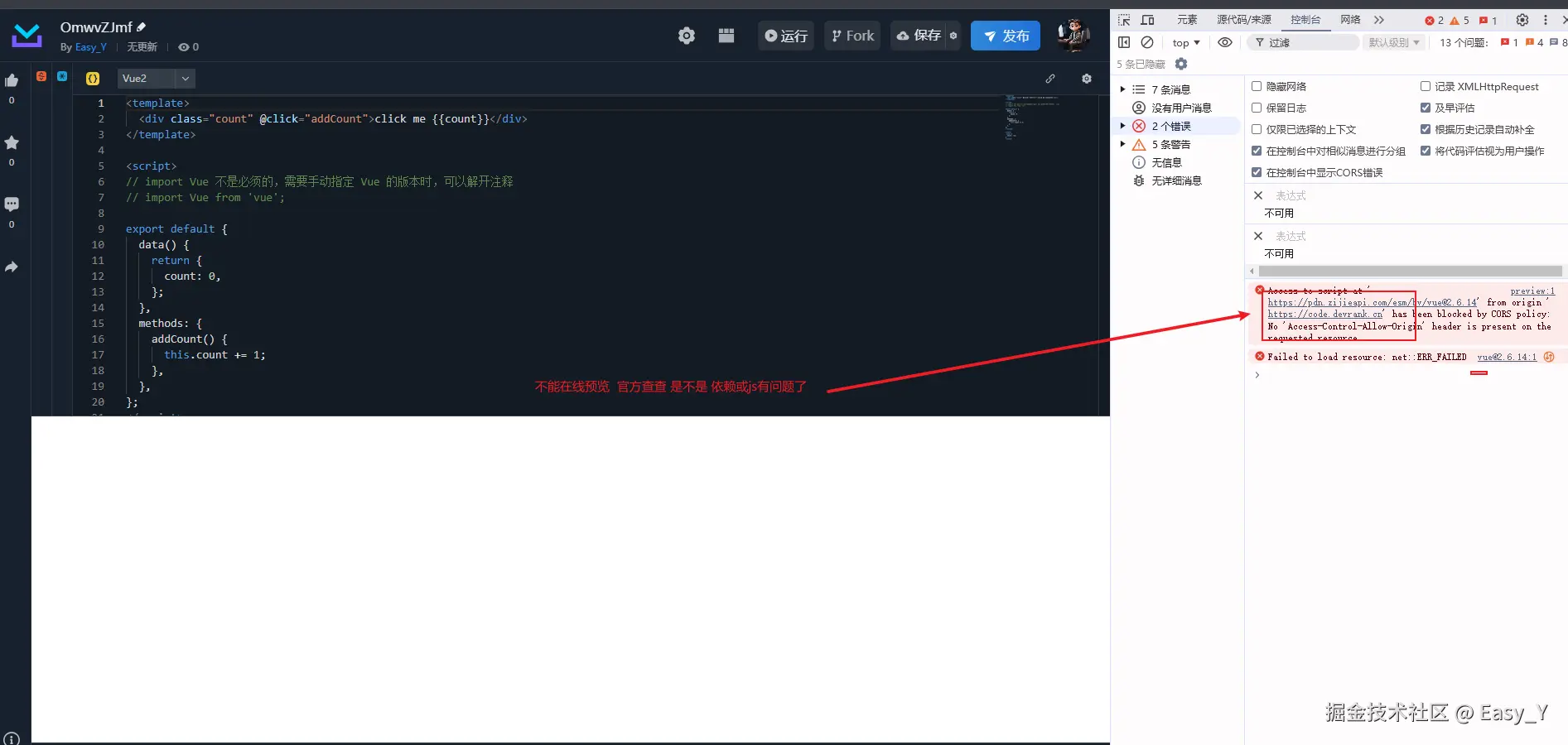Open the 默认级别 log level dropdown
The width and height of the screenshot is (1568, 745).
1394,42
